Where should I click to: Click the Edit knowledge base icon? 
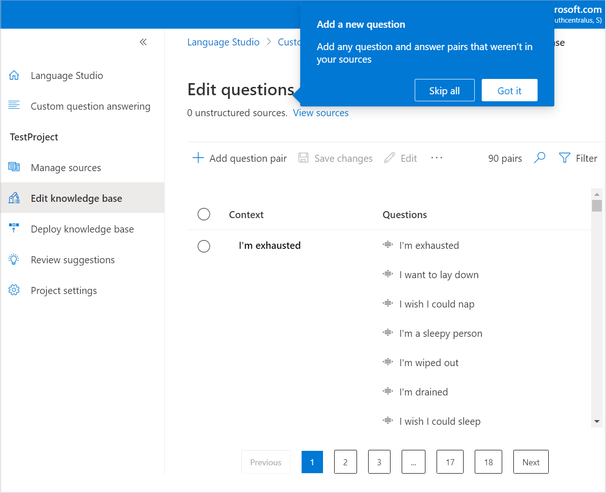pos(14,198)
